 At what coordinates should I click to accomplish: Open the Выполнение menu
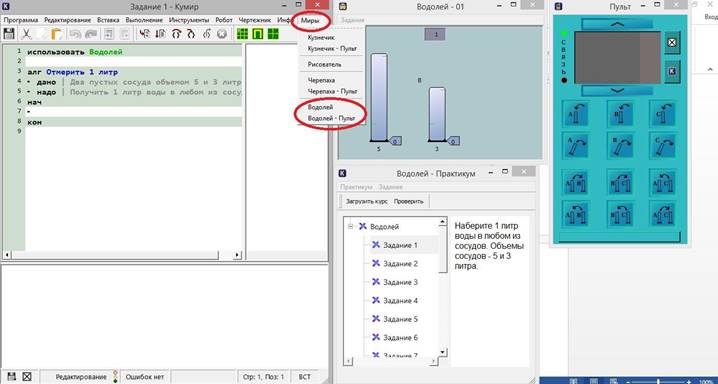[144, 20]
